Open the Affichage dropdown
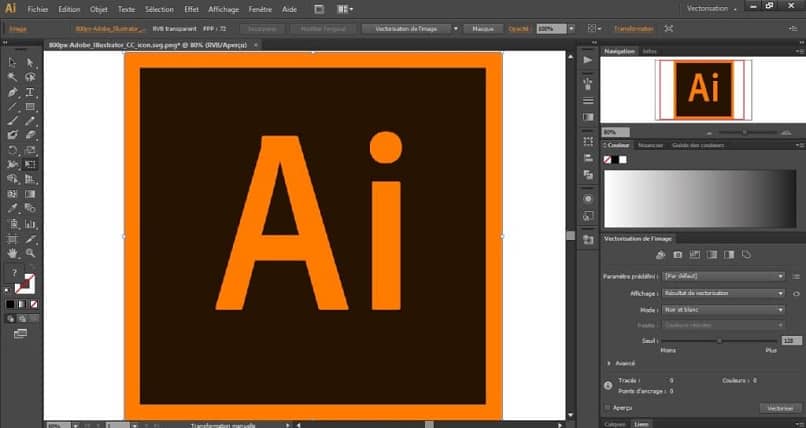This screenshot has height=428, width=806. point(723,293)
